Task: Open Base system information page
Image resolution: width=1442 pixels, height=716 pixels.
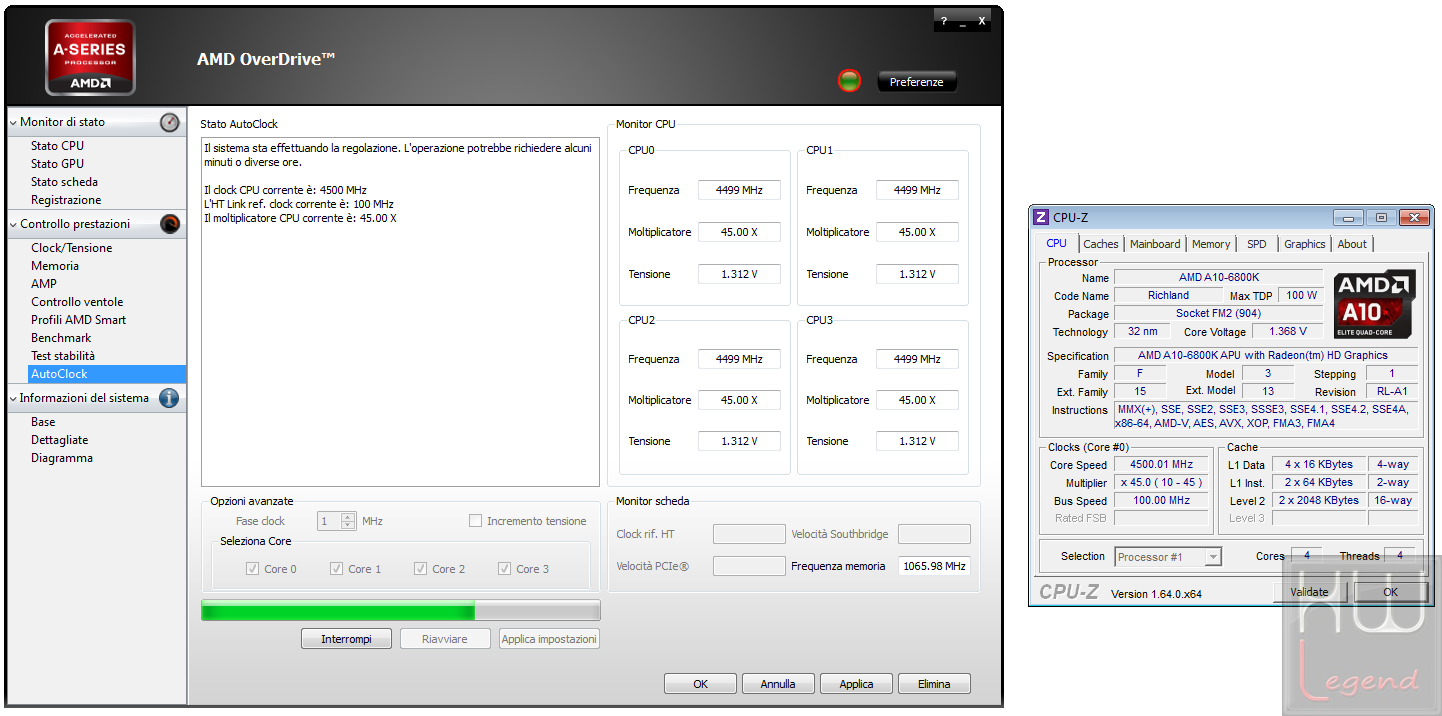Action: point(43,422)
